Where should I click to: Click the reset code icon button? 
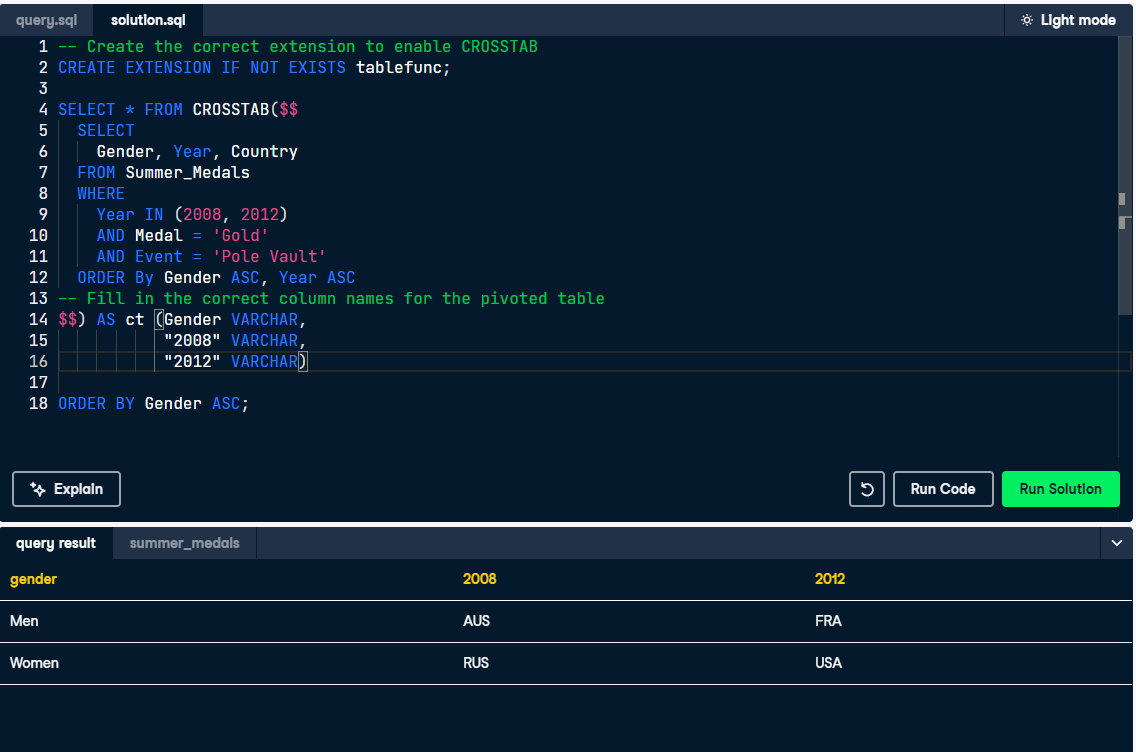pyautogui.click(x=866, y=489)
